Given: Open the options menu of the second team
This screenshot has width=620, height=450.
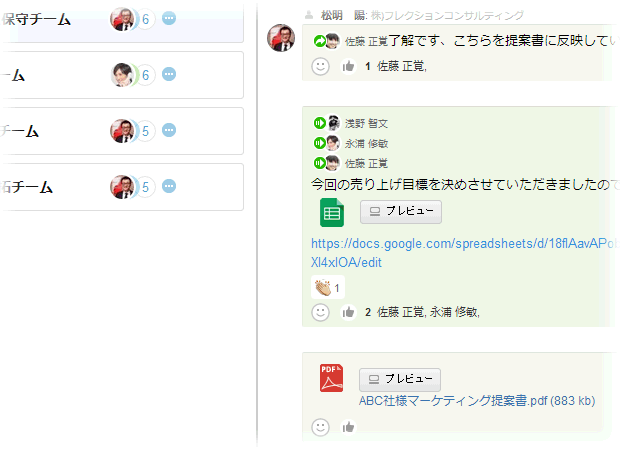Looking at the screenshot, I should [169, 74].
